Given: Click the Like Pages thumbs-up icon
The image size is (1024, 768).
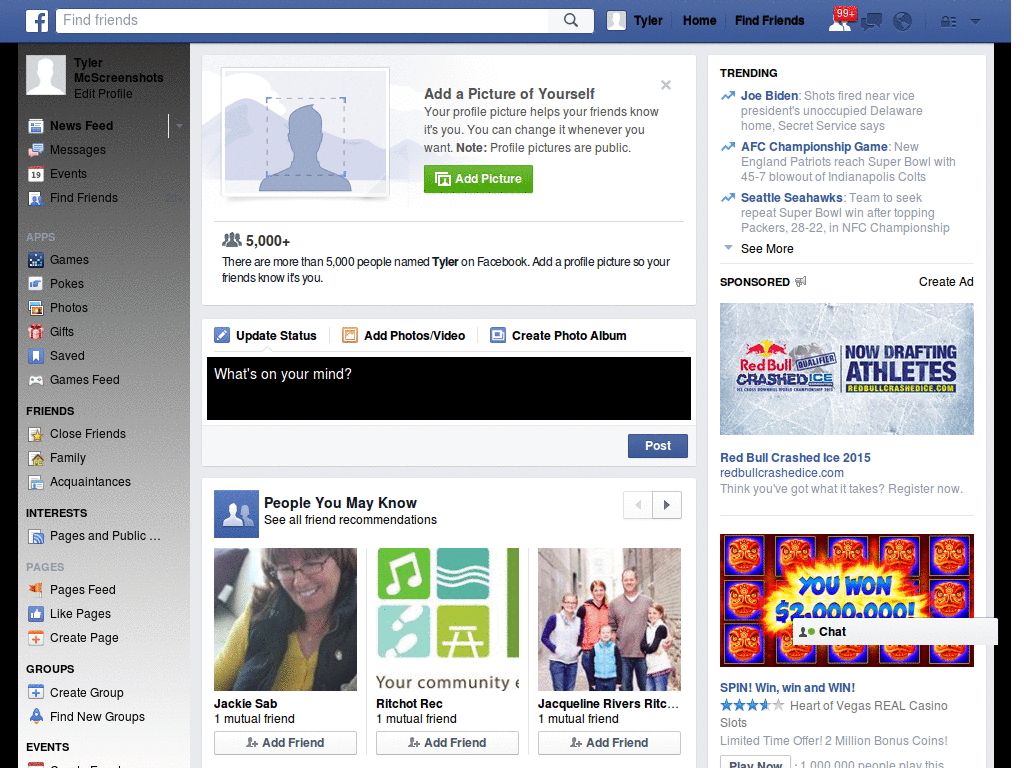Looking at the screenshot, I should [x=36, y=614].
